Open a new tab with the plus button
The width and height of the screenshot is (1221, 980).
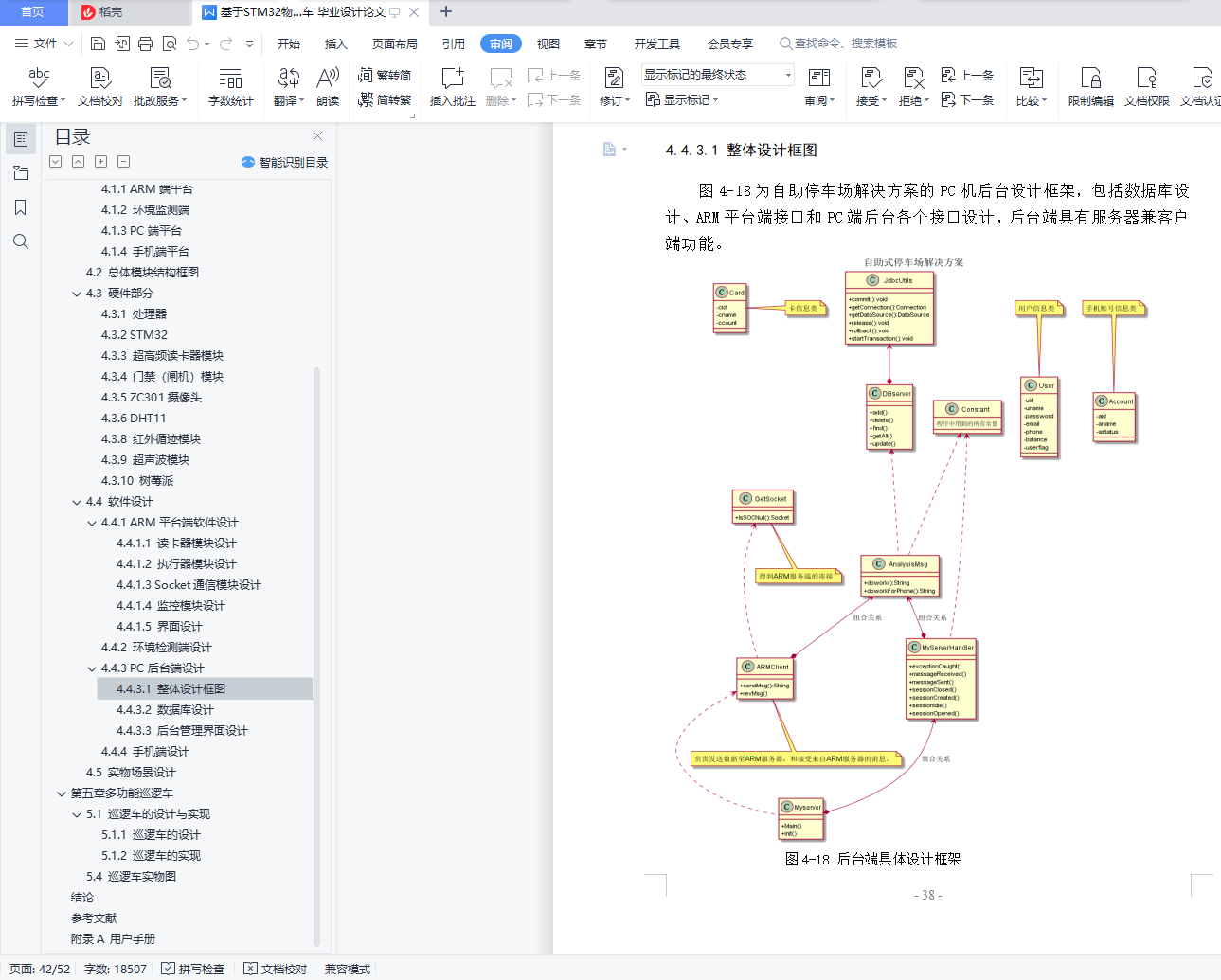[x=446, y=12]
